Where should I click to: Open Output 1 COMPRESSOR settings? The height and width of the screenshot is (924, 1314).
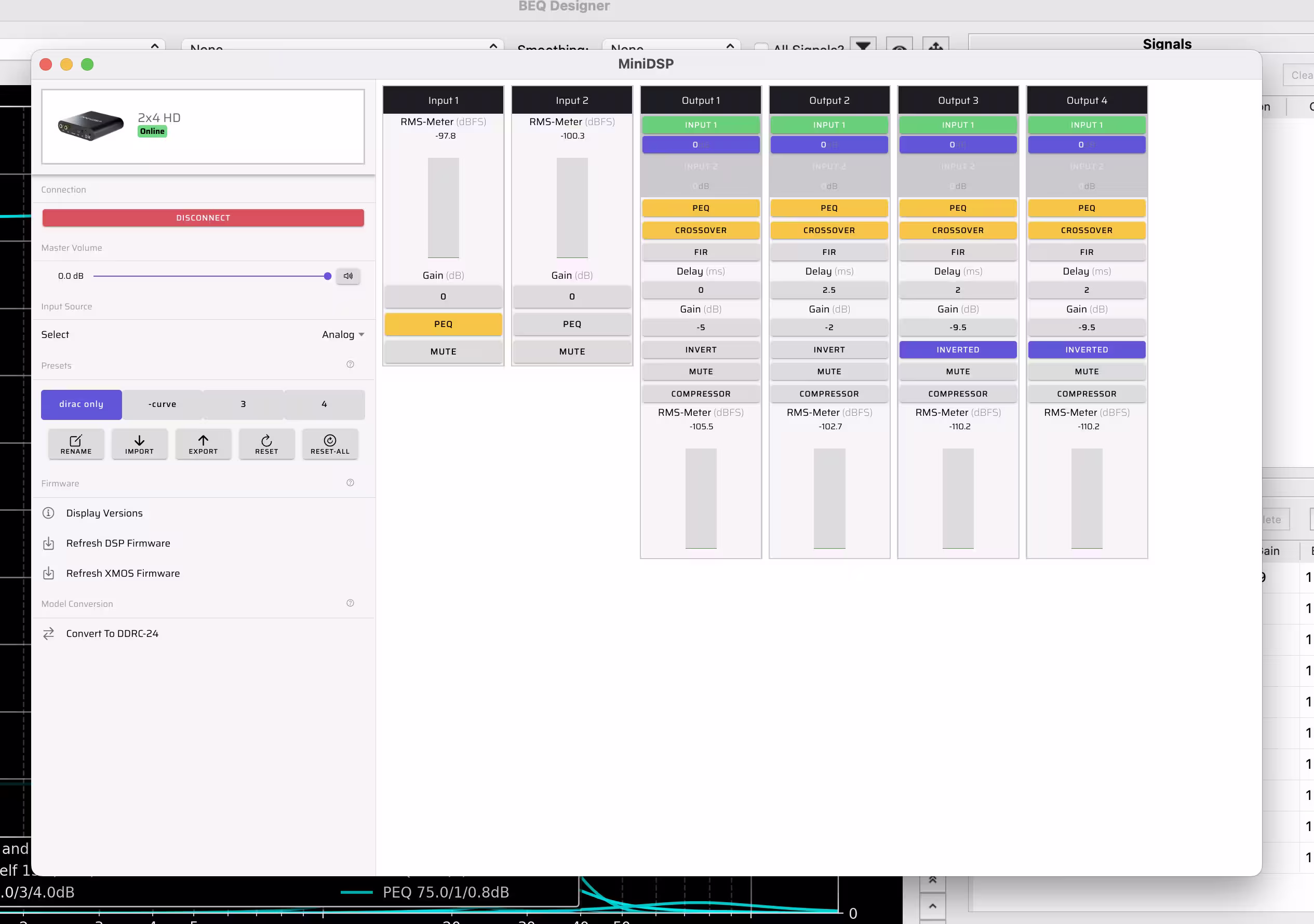click(701, 394)
